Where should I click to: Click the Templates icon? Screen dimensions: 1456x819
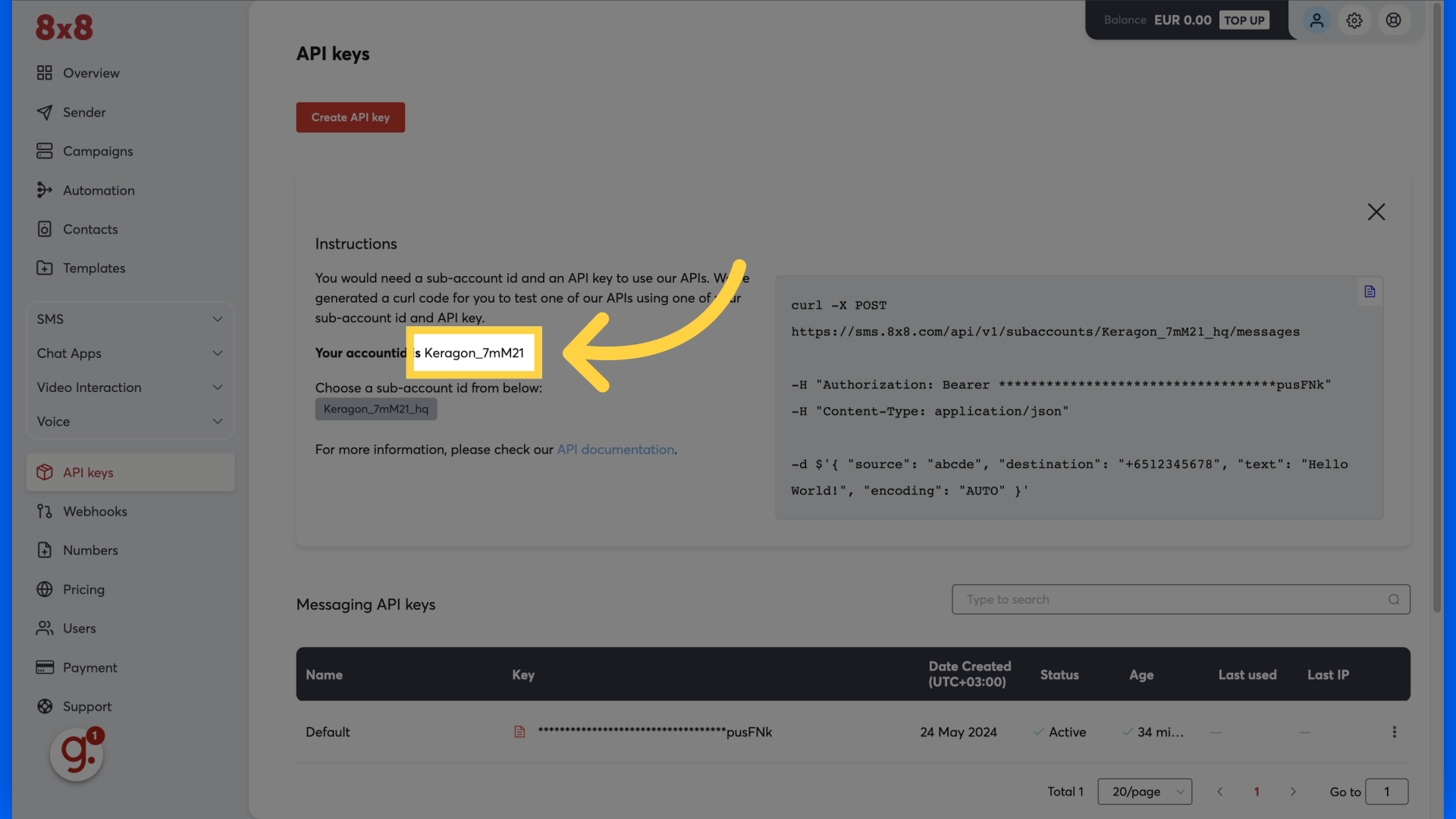coord(45,268)
